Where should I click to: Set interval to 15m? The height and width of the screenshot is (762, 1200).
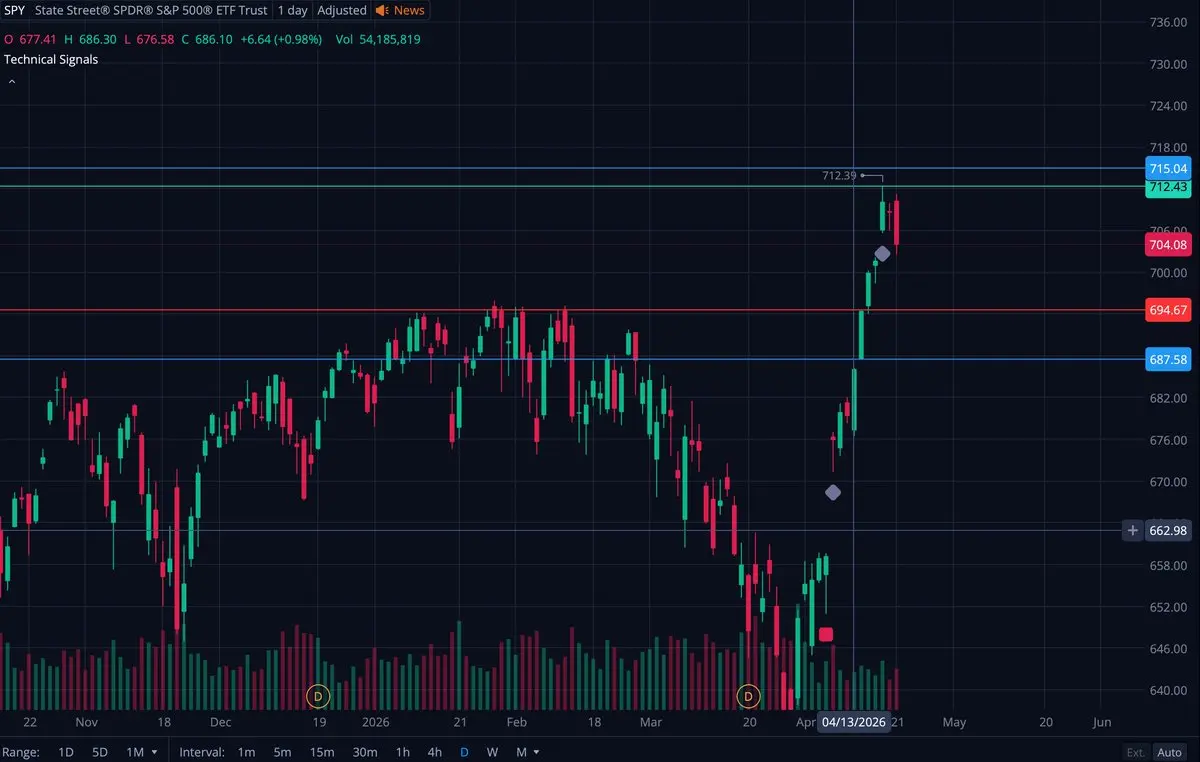pyautogui.click(x=322, y=752)
